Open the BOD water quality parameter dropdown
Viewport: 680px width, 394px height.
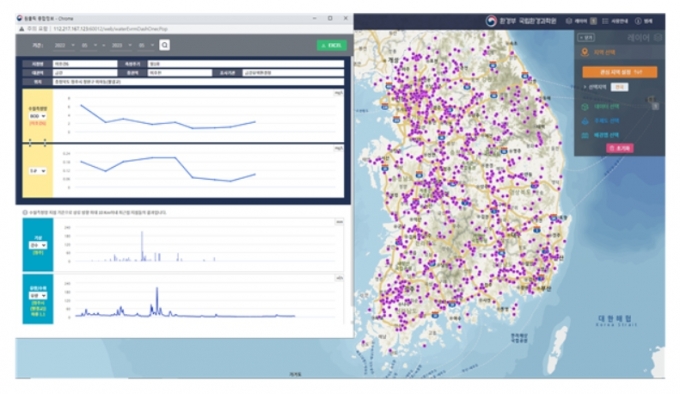click(x=37, y=116)
